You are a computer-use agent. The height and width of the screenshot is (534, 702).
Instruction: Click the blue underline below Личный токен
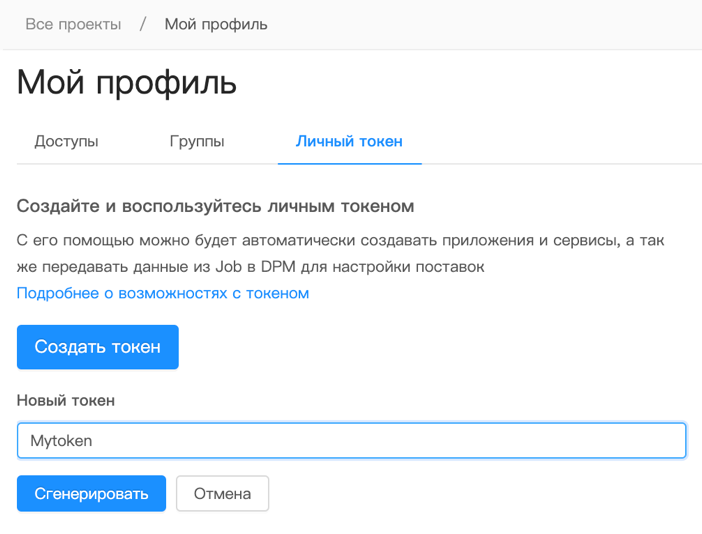(x=349, y=162)
